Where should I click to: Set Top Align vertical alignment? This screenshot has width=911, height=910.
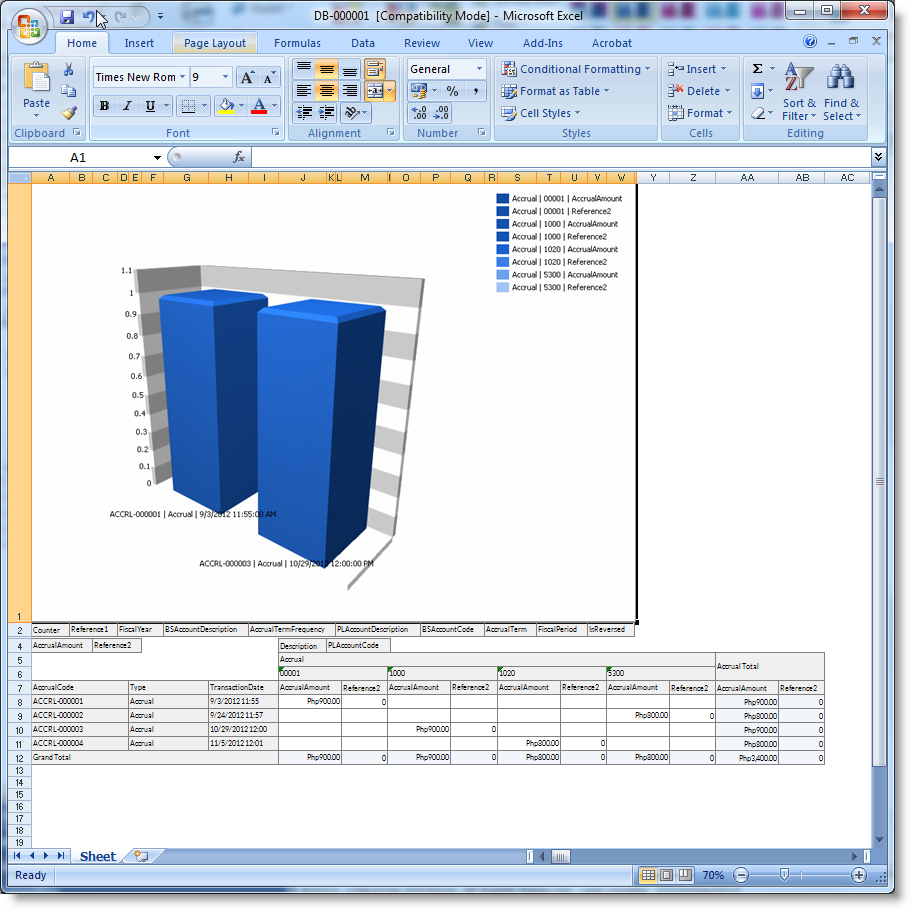click(x=303, y=69)
